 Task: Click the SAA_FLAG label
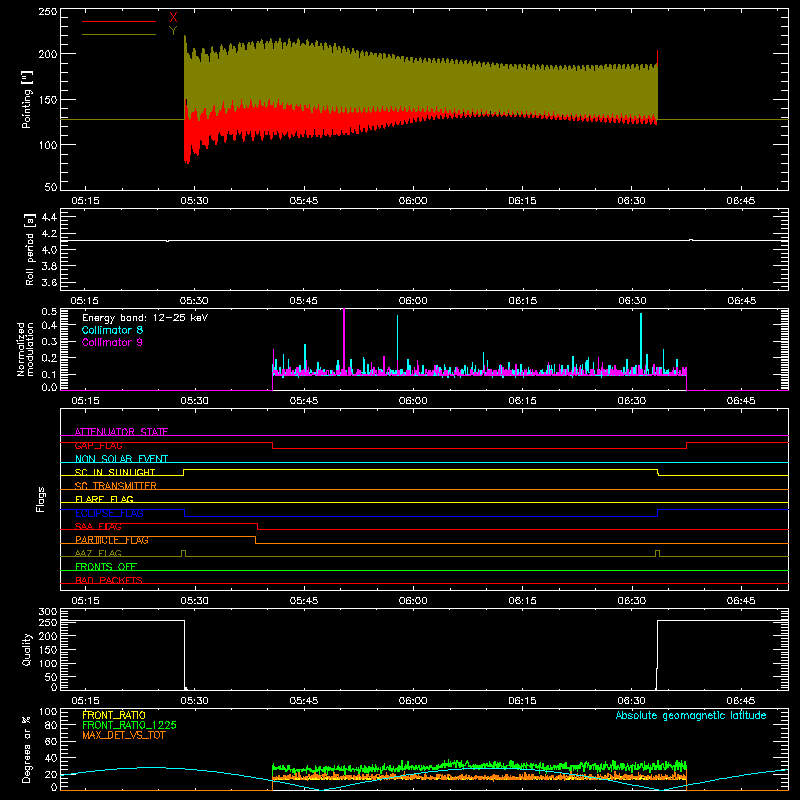click(x=98, y=526)
